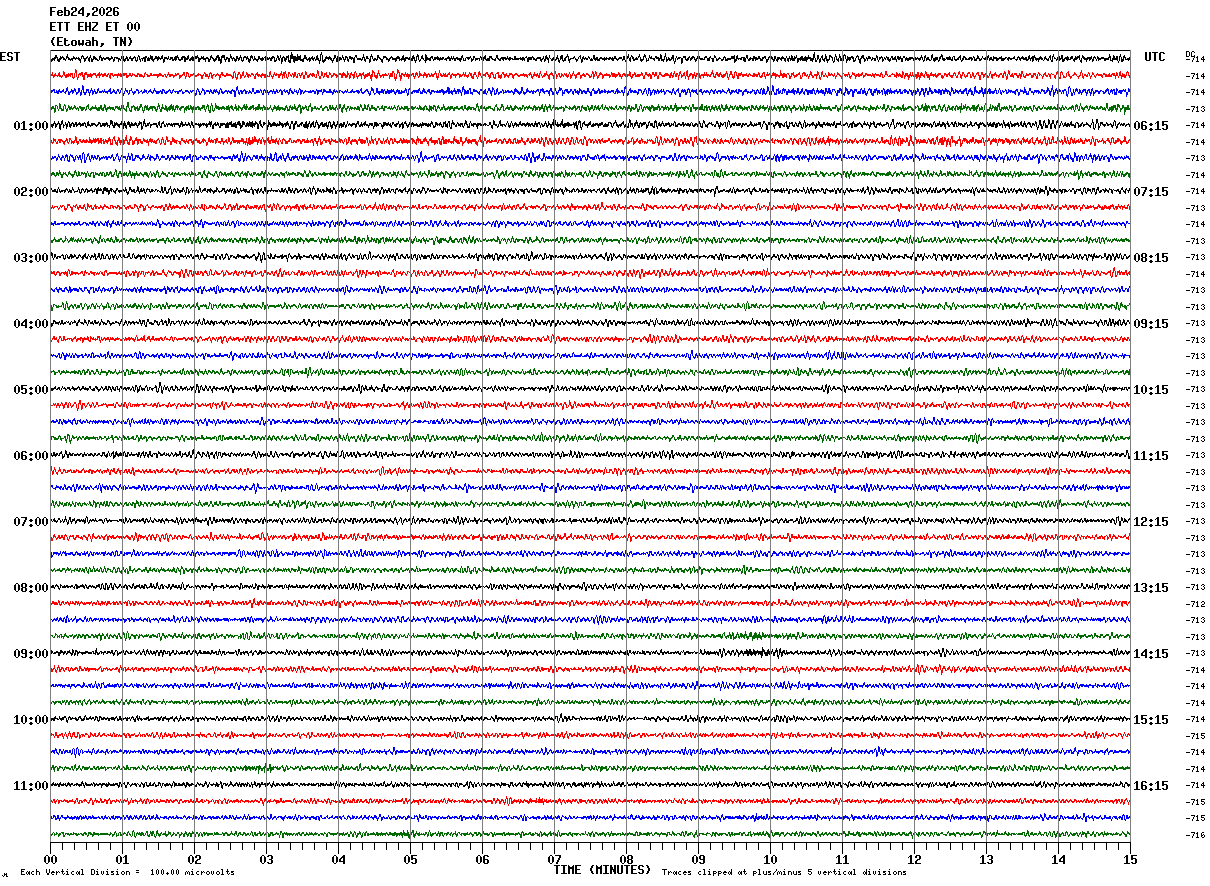Click the -712 DC offset value
The height and width of the screenshot is (886, 1210).
[x=1195, y=604]
